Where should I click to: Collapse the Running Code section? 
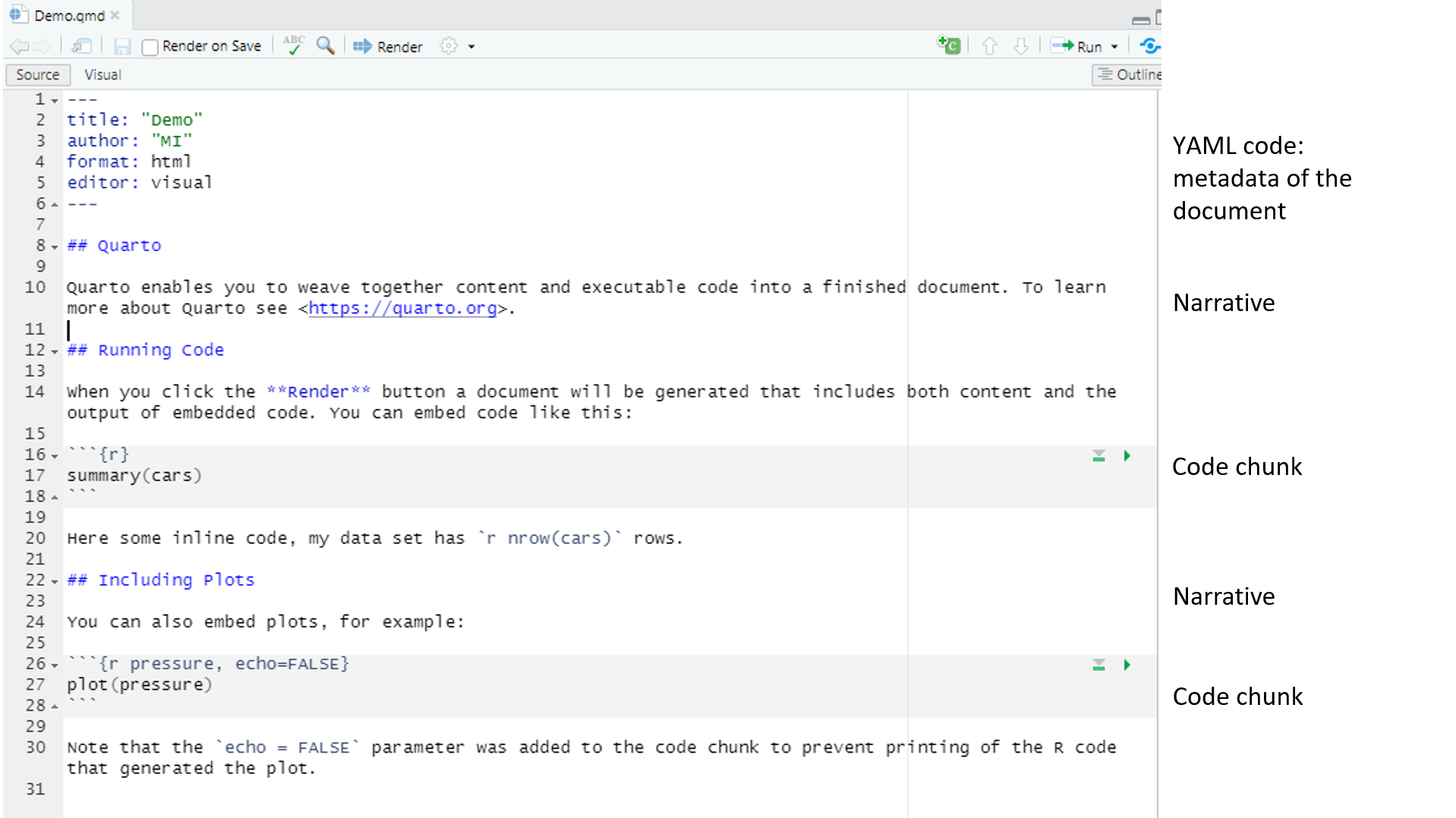[55, 351]
